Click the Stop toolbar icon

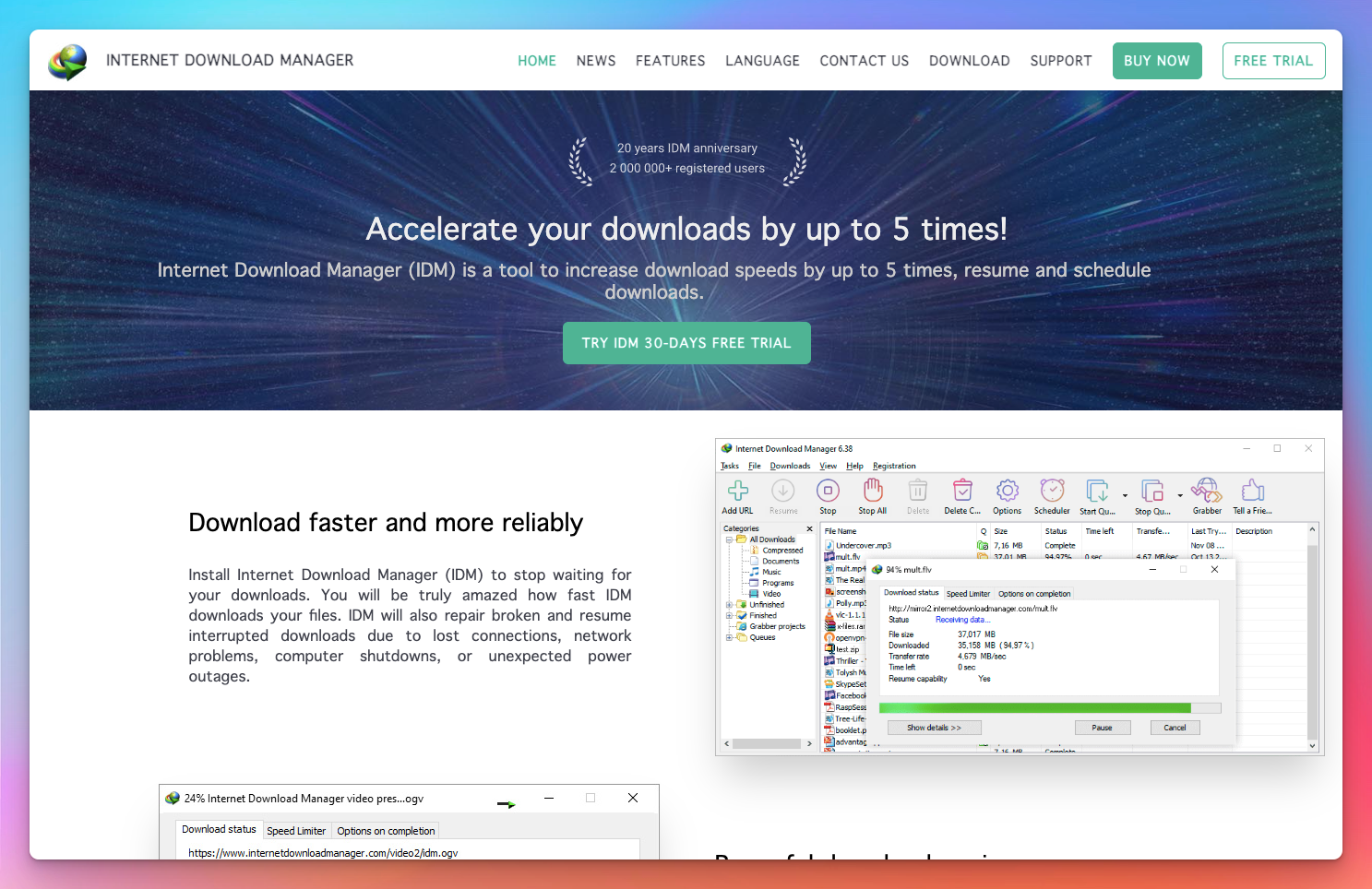pos(828,491)
